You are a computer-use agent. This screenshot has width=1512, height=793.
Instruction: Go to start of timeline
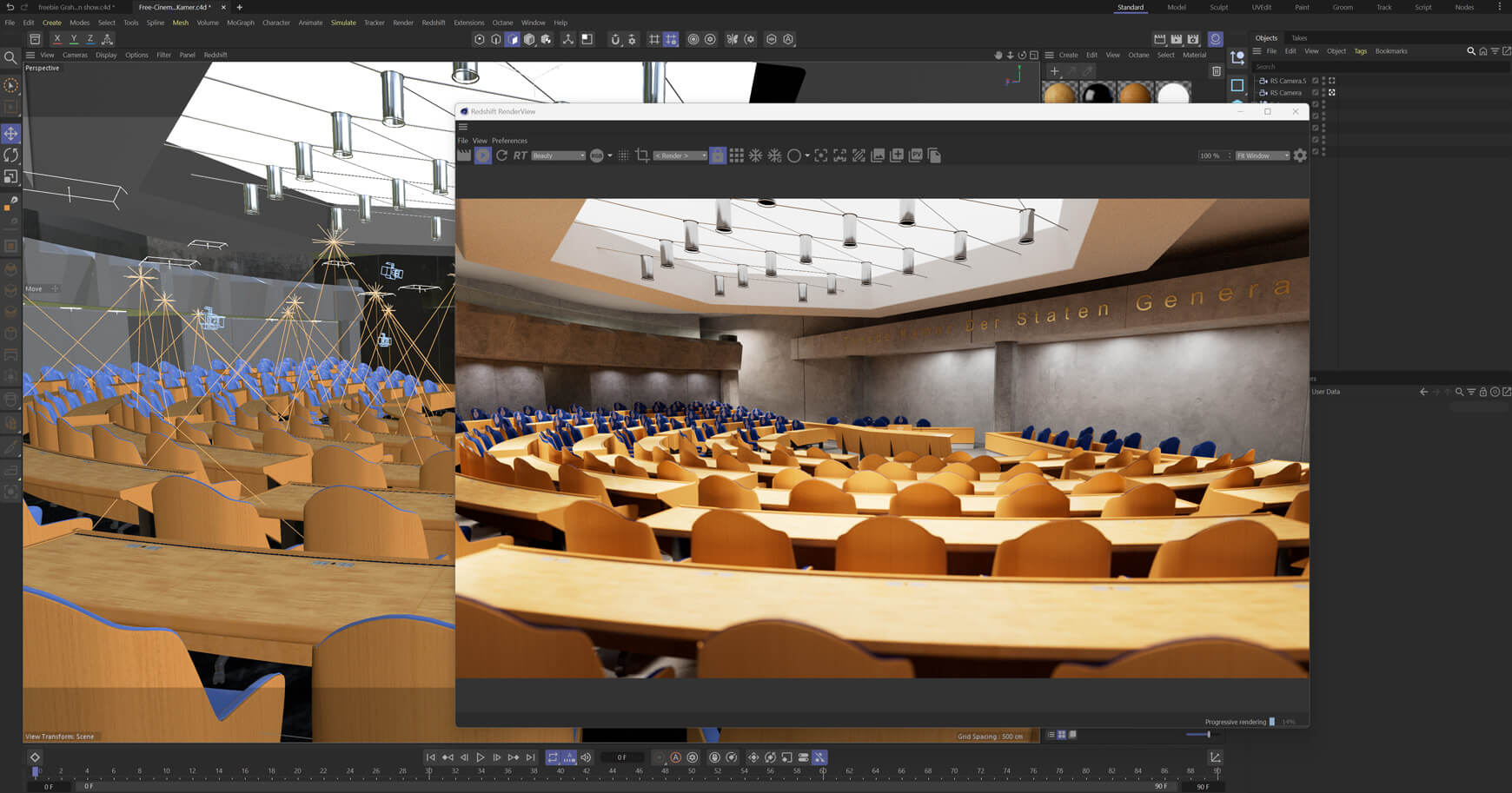point(430,757)
